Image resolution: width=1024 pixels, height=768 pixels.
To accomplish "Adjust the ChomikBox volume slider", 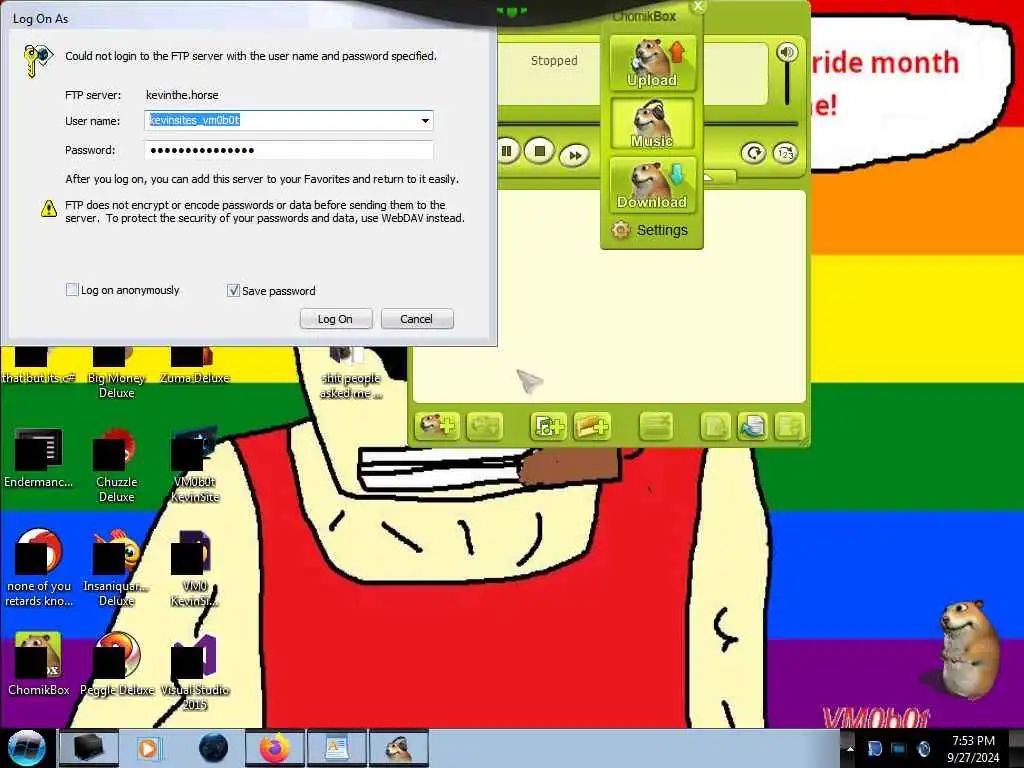I will point(788,84).
